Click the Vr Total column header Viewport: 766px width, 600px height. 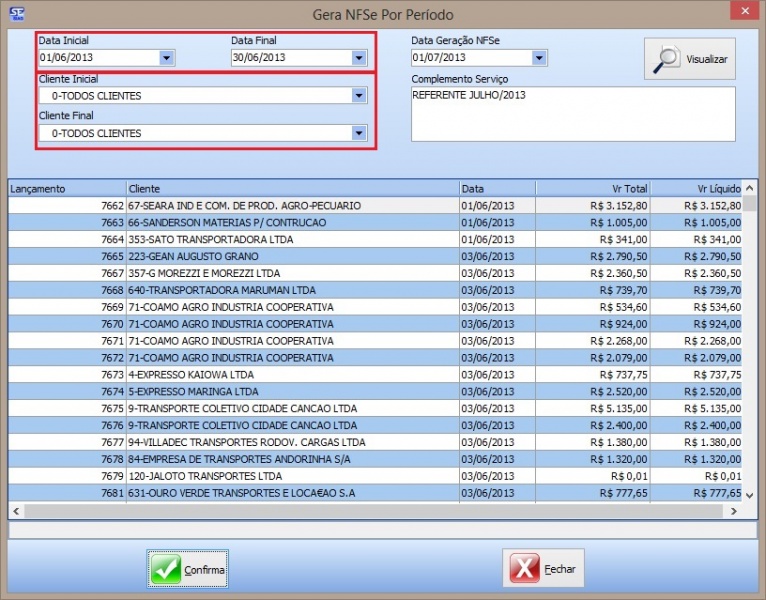595,188
